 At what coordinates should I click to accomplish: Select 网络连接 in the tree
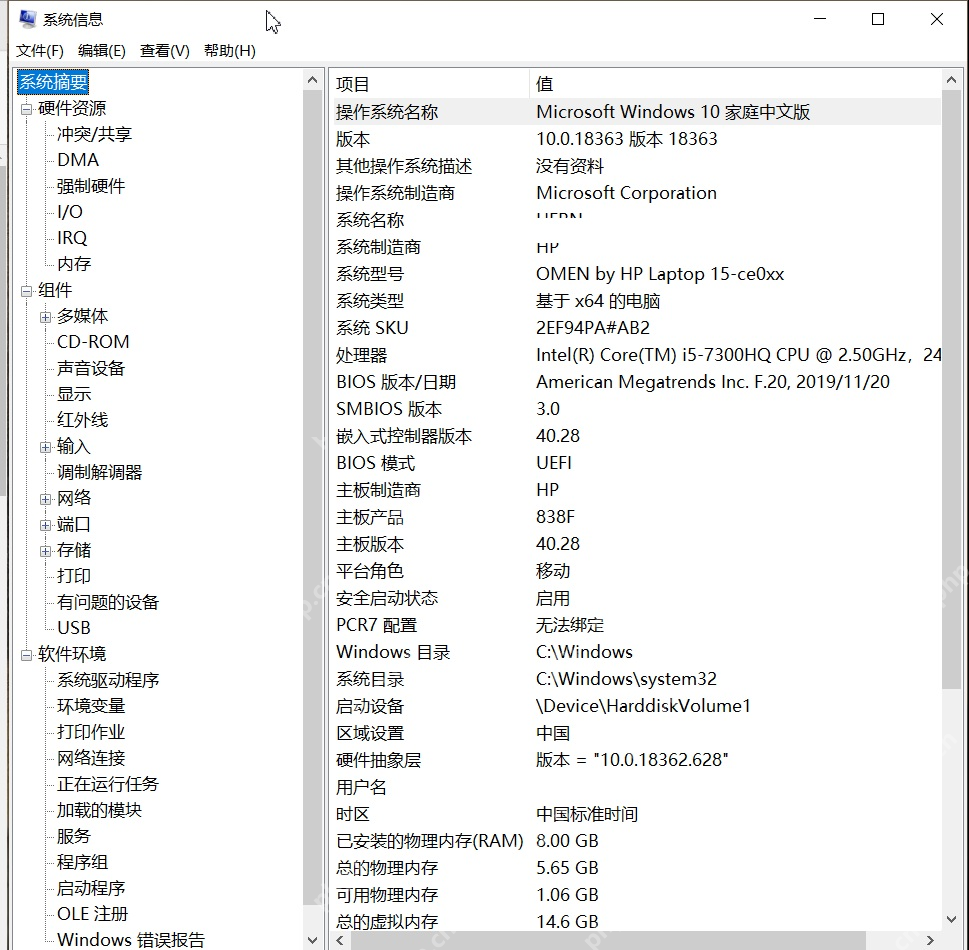click(x=91, y=758)
